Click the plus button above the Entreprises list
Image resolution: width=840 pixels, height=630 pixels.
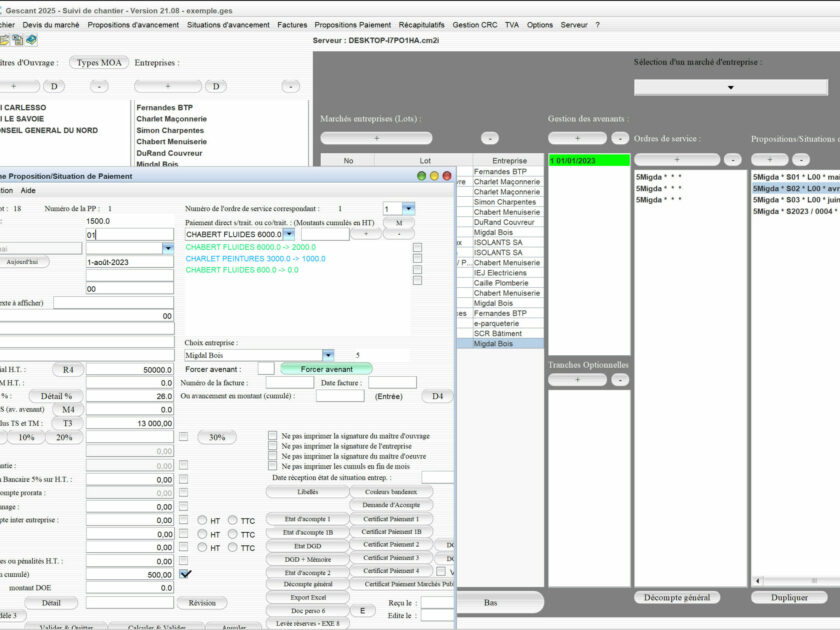(x=168, y=86)
